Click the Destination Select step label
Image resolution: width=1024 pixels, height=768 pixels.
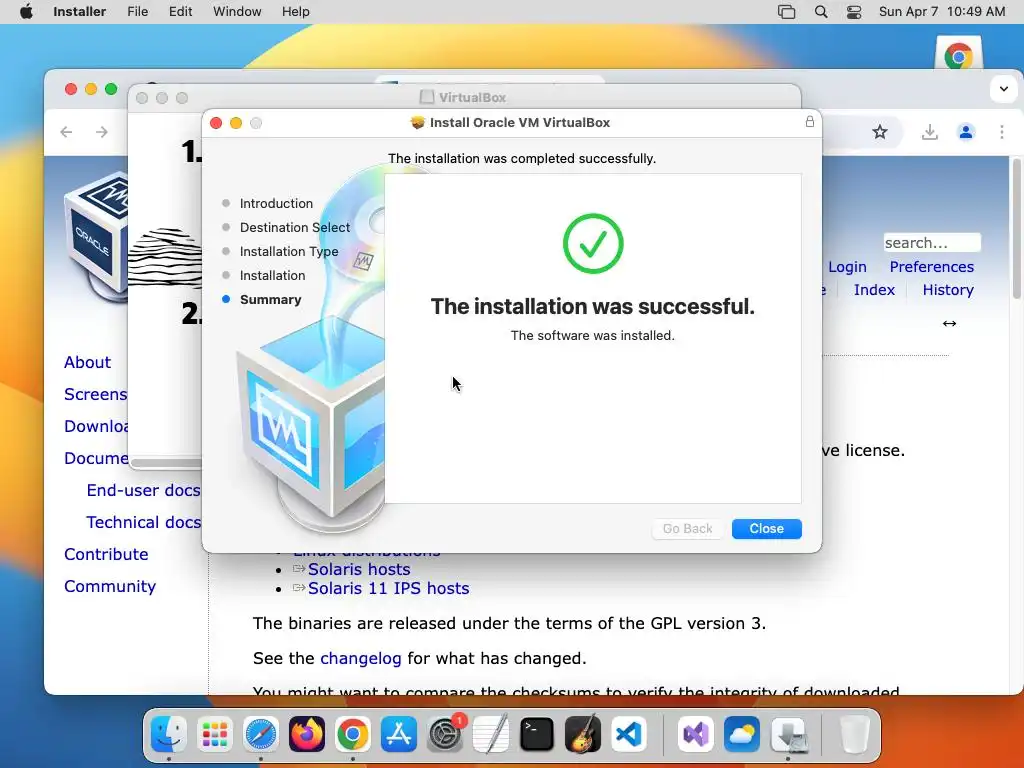pos(295,227)
